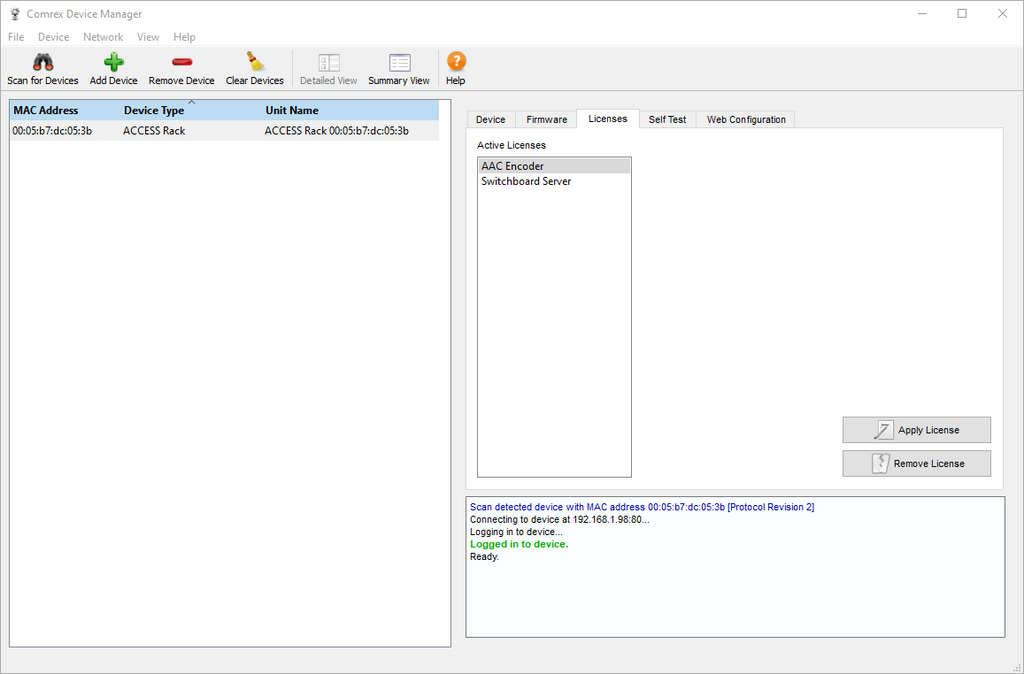Click the Remove Device red minus icon
Image resolution: width=1024 pixels, height=674 pixels.
[181, 63]
